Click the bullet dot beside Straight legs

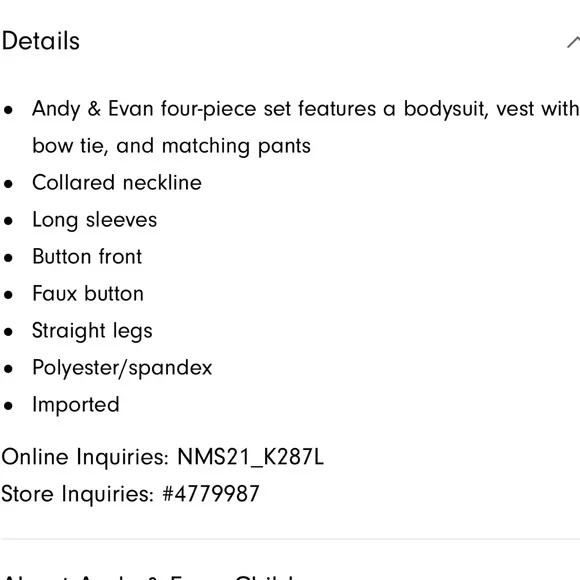tap(8, 332)
